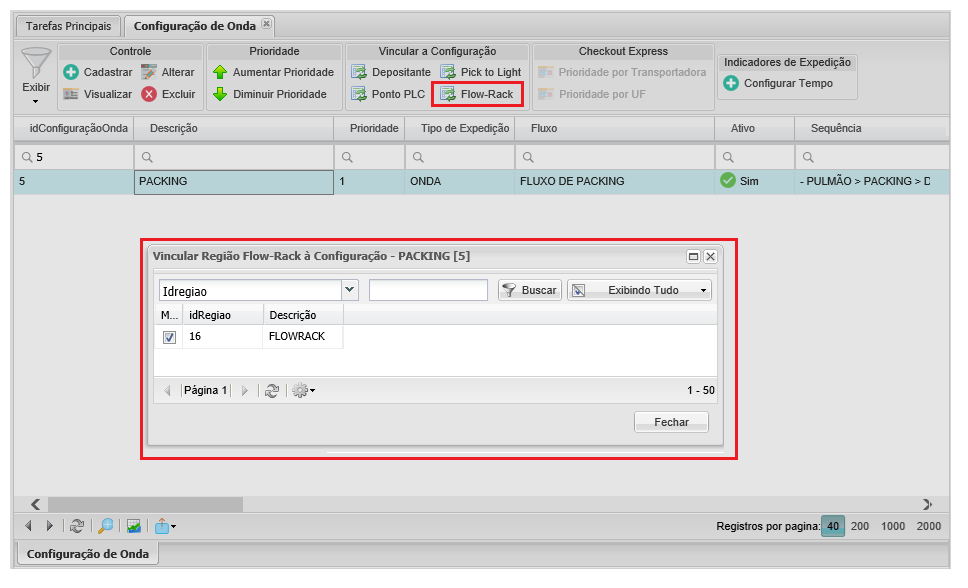
Task: Close the Configuração de Onda tab
Action: (x=266, y=24)
